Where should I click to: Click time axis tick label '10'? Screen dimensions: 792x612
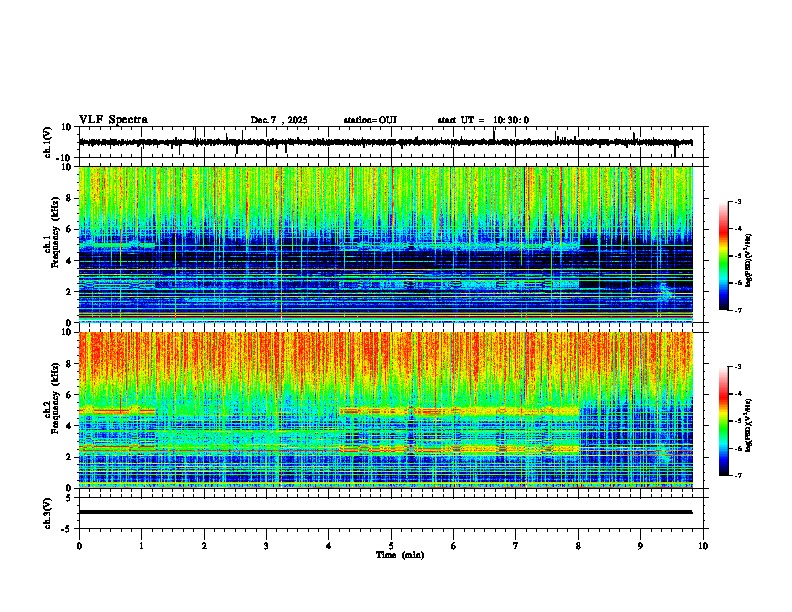(703, 546)
